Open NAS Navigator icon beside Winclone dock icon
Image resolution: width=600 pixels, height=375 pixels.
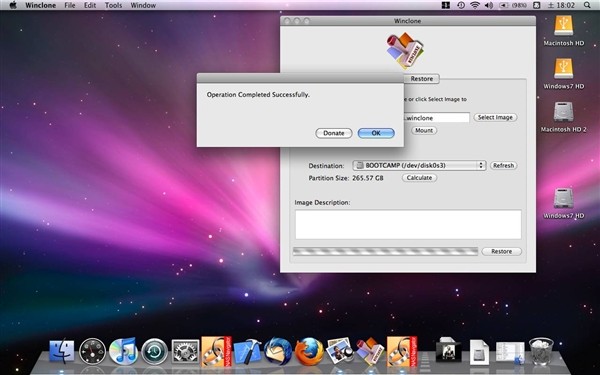[401, 351]
